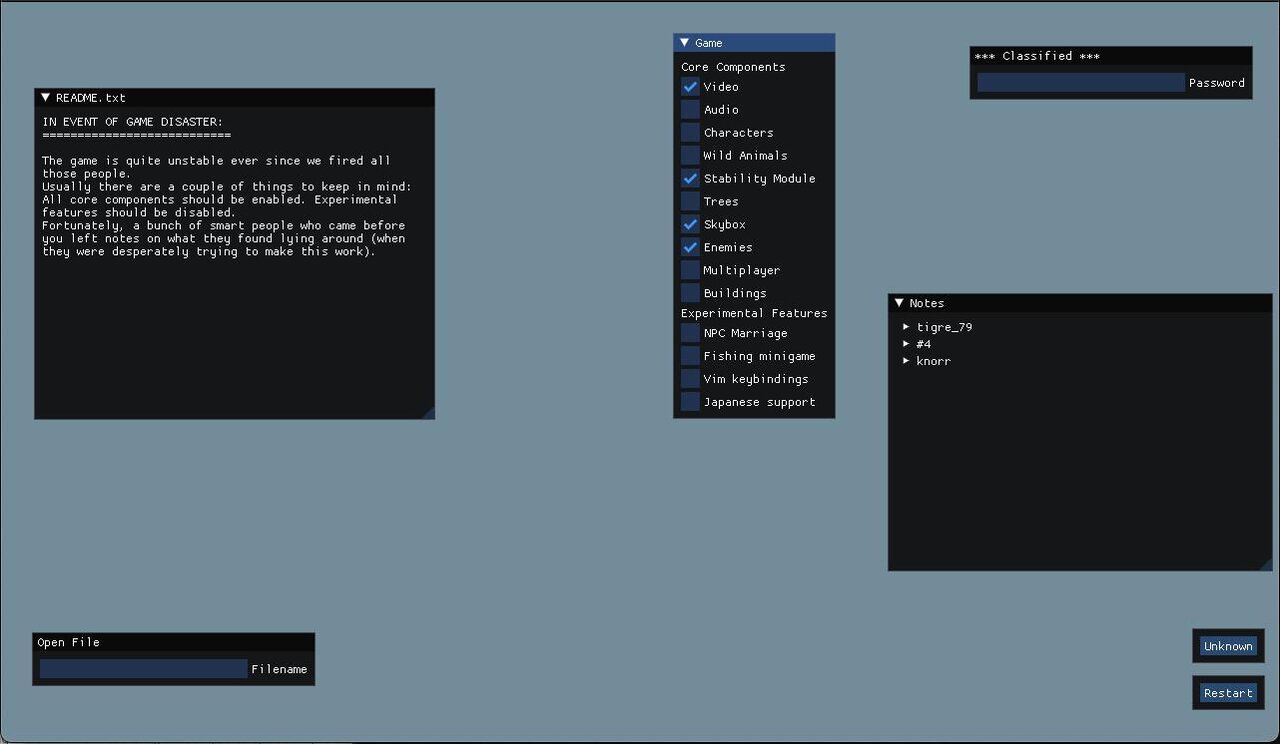Enable Vim keybindings checkbox
This screenshot has width=1280, height=744.
click(x=690, y=379)
